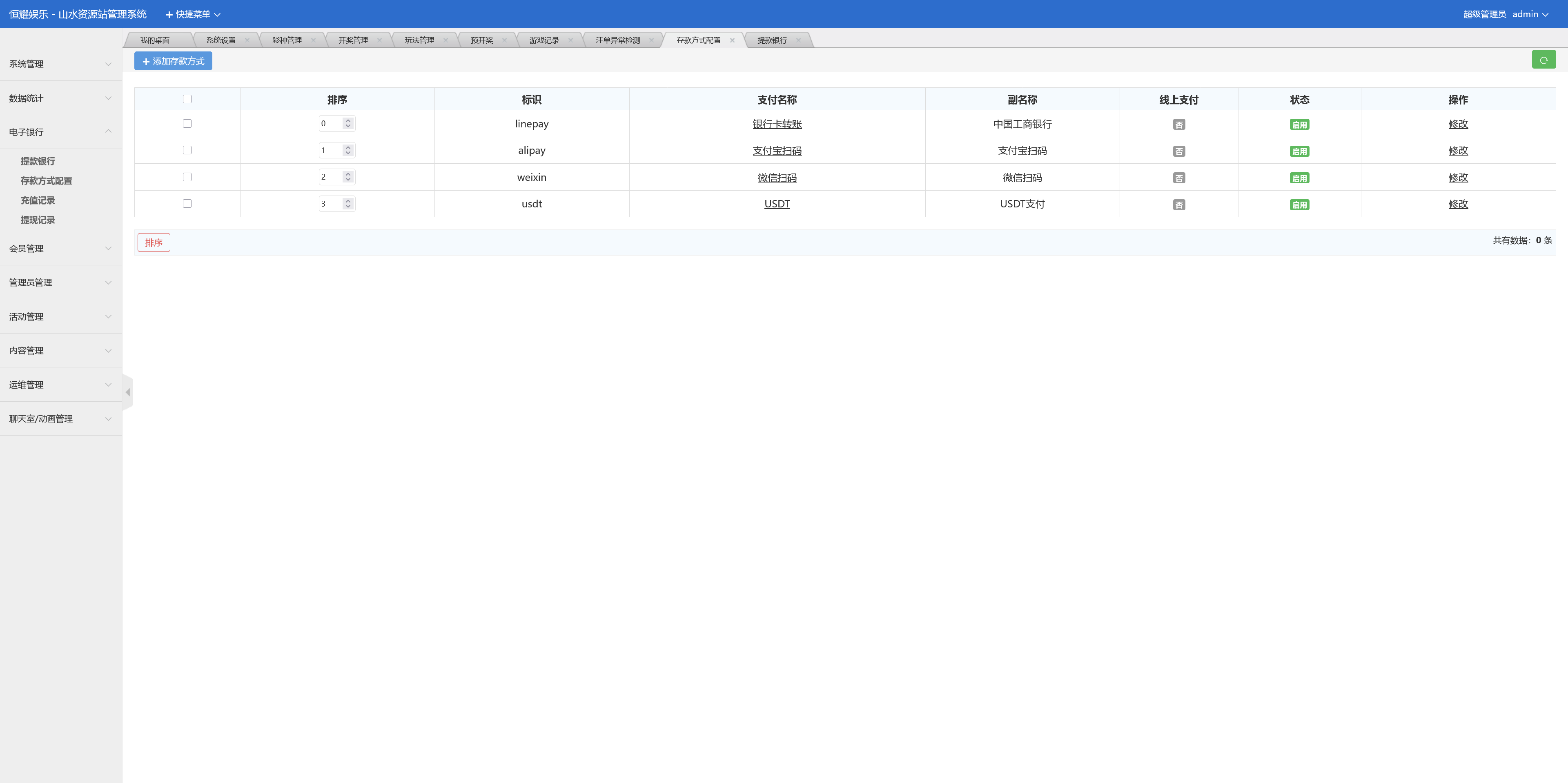
Task: Close the 存款方式配置 tab via its x
Action: coord(732,40)
